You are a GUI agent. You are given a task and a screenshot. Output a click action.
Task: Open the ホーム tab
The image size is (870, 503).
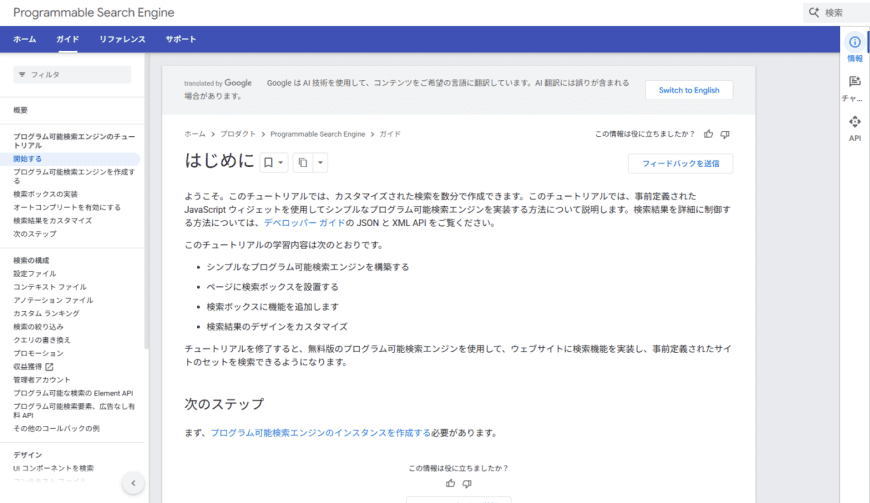click(24, 39)
